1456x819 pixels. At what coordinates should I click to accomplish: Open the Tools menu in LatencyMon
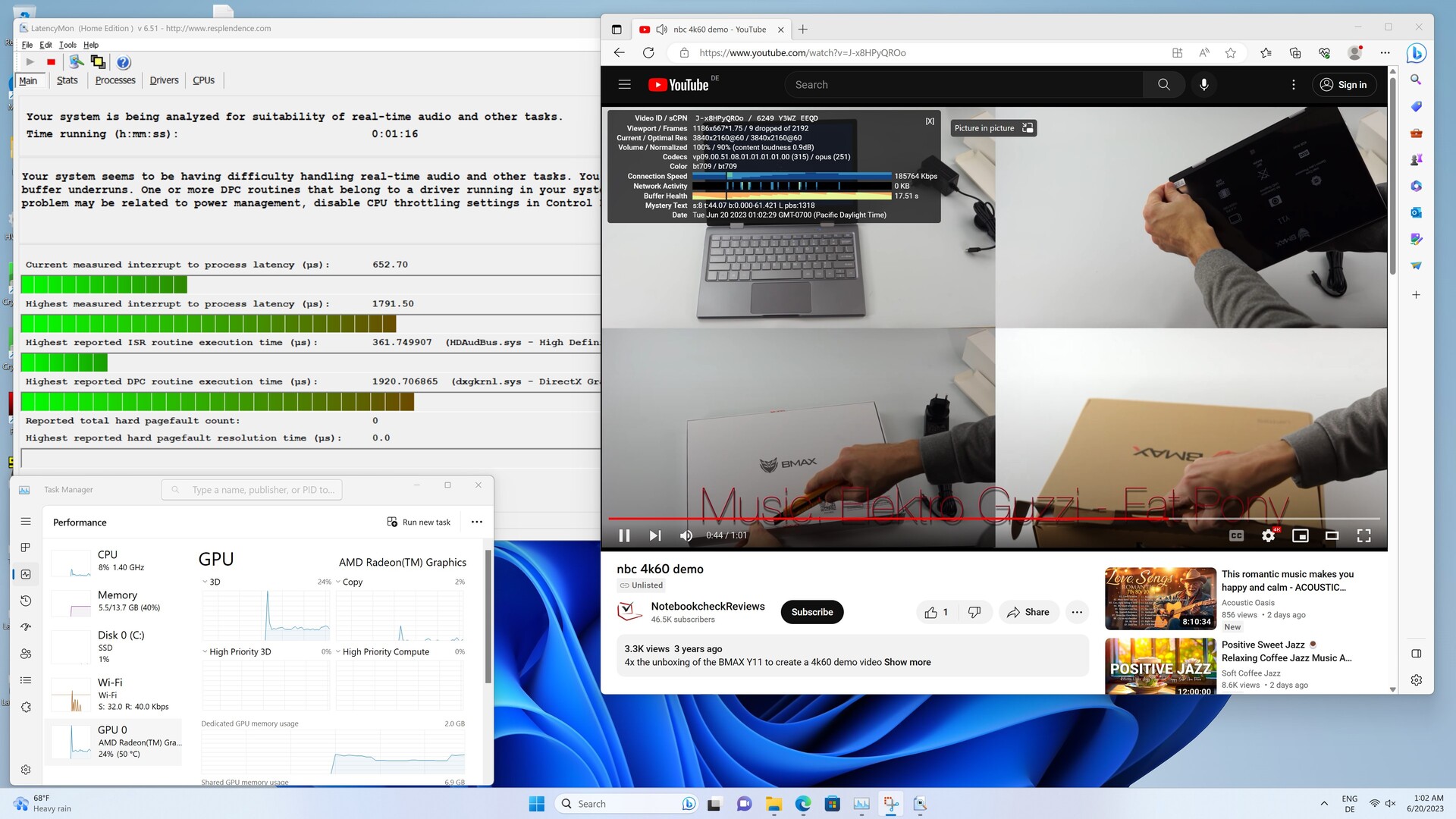(67, 45)
